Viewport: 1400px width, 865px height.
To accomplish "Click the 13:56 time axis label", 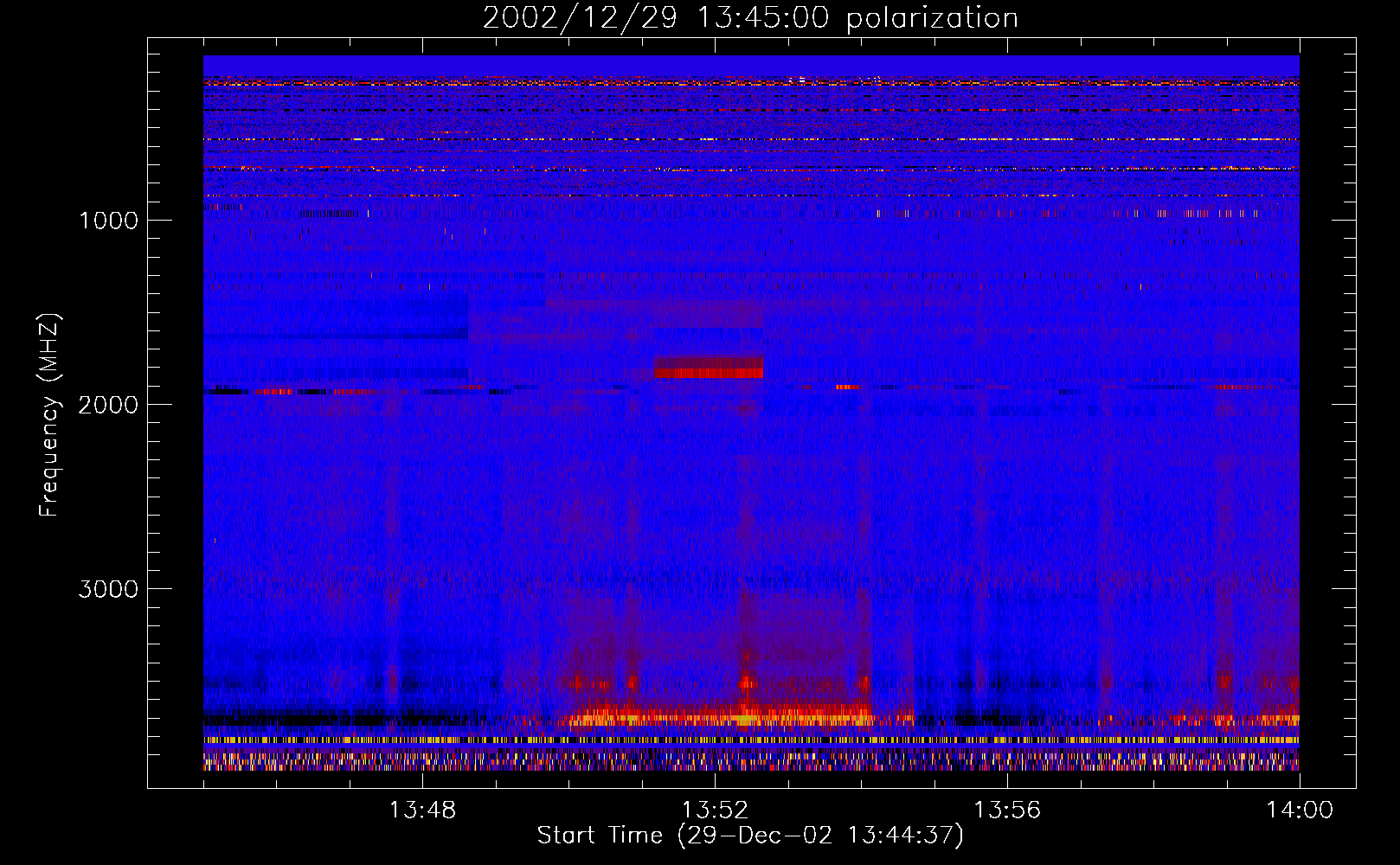I will click(1007, 811).
